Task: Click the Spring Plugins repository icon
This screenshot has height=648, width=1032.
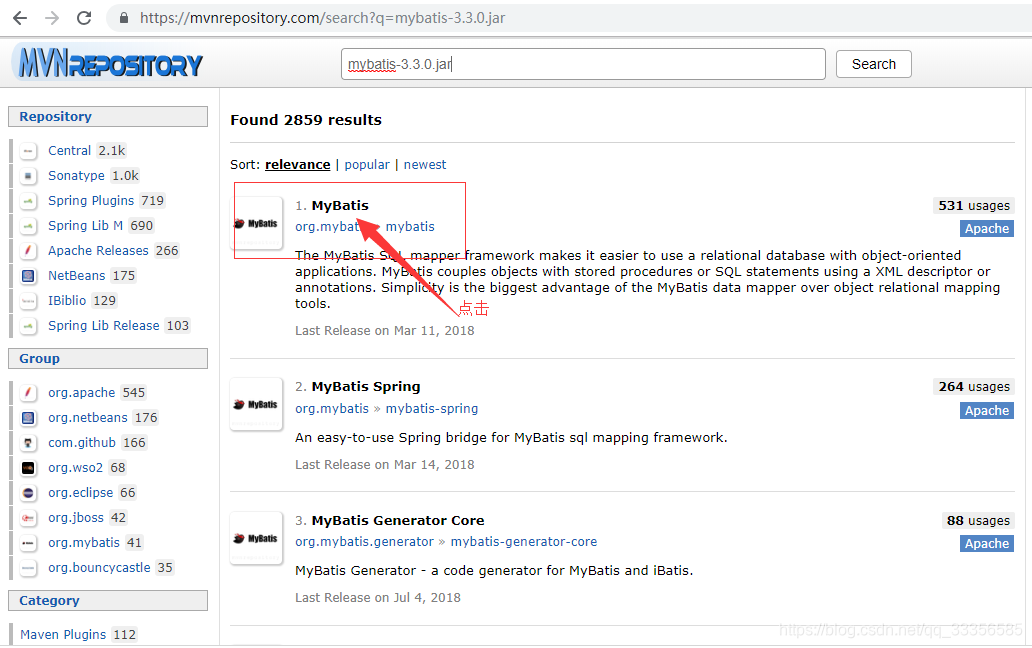Action: (x=28, y=201)
